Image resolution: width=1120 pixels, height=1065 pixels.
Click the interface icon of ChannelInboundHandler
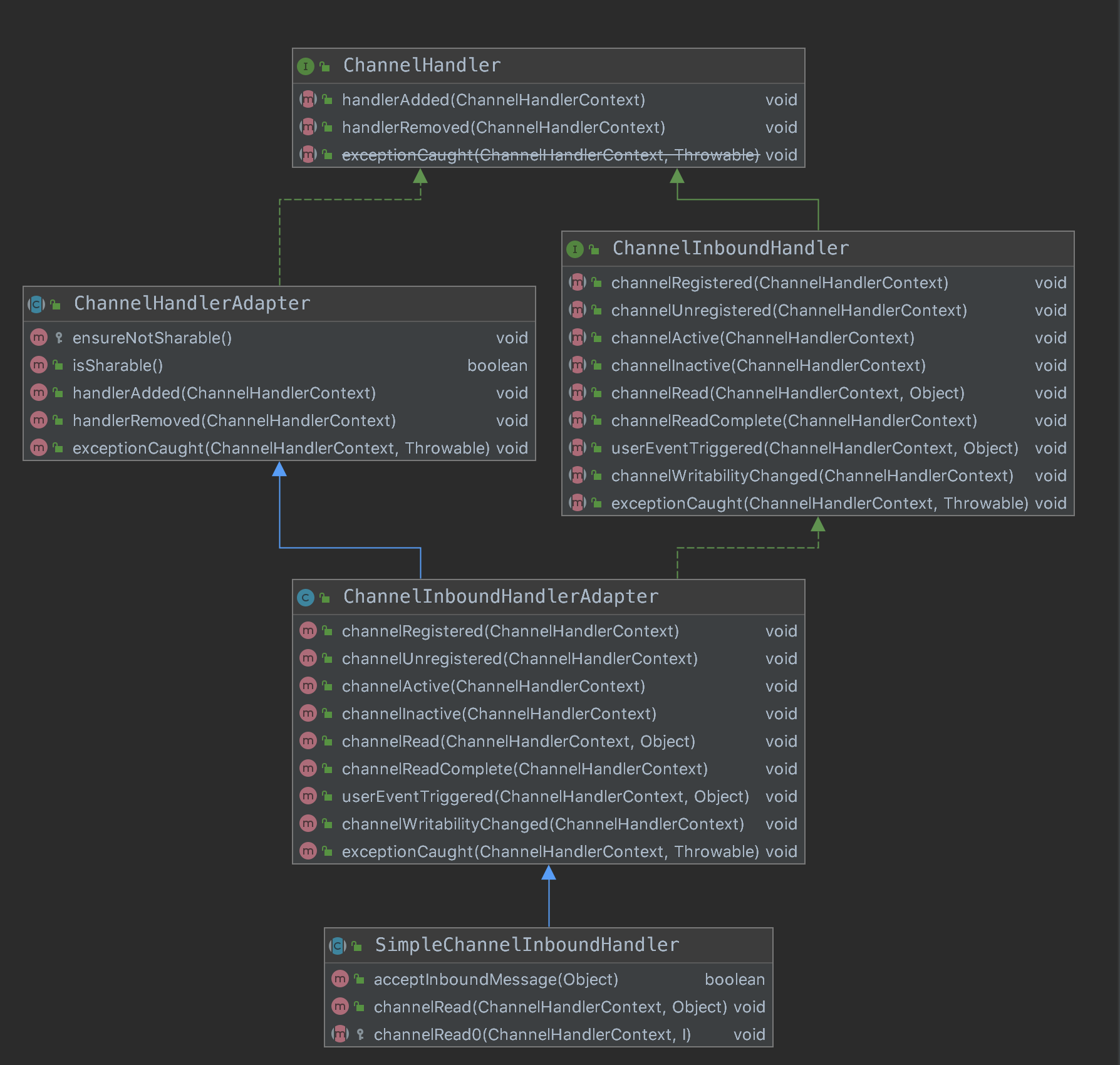pyautogui.click(x=574, y=248)
